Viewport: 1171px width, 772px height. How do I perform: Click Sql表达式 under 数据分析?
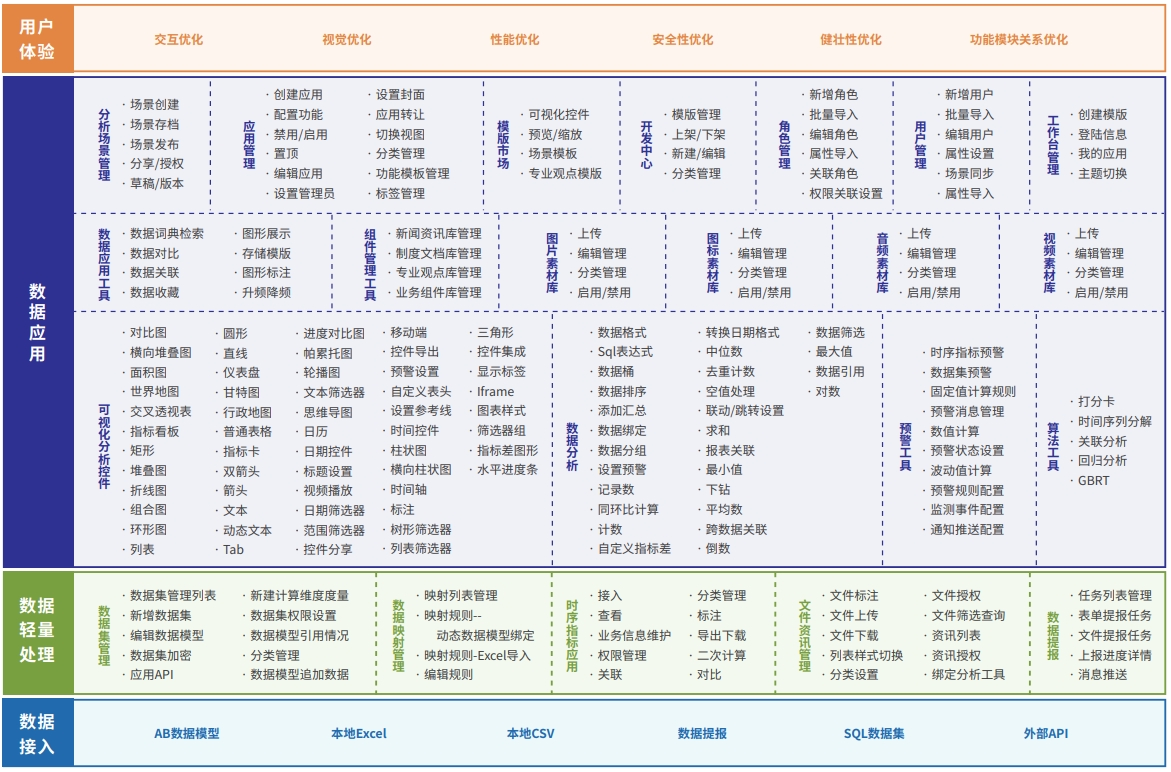click(625, 352)
